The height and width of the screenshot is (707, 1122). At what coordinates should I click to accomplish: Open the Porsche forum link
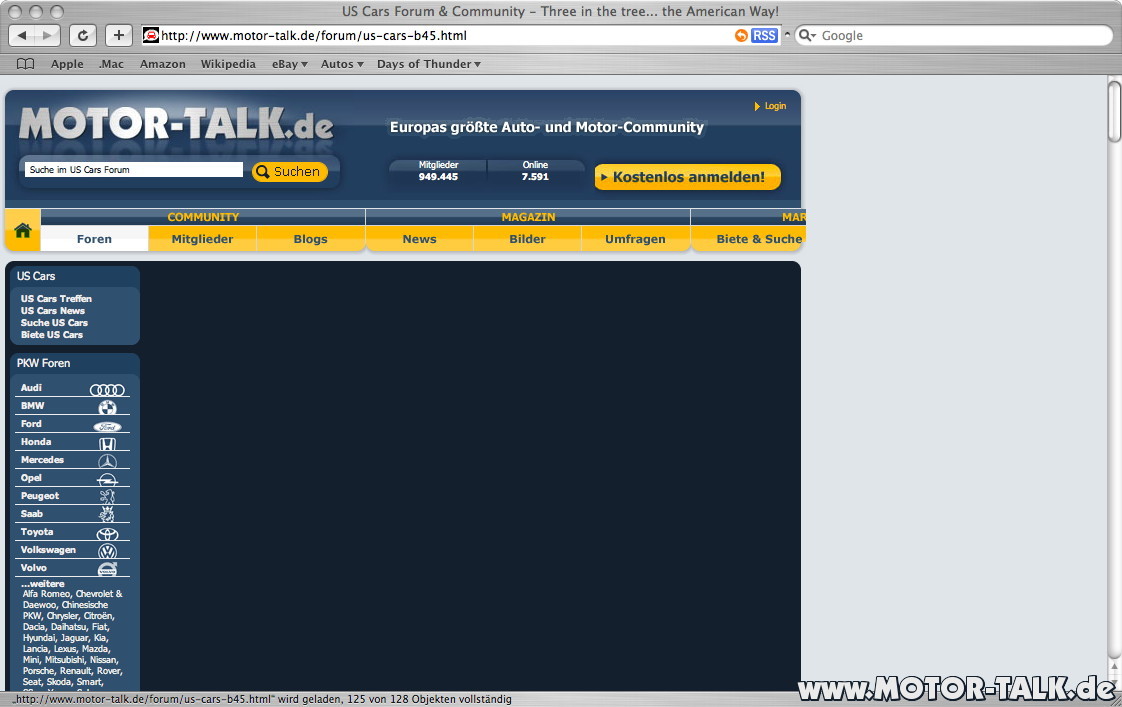point(38,671)
